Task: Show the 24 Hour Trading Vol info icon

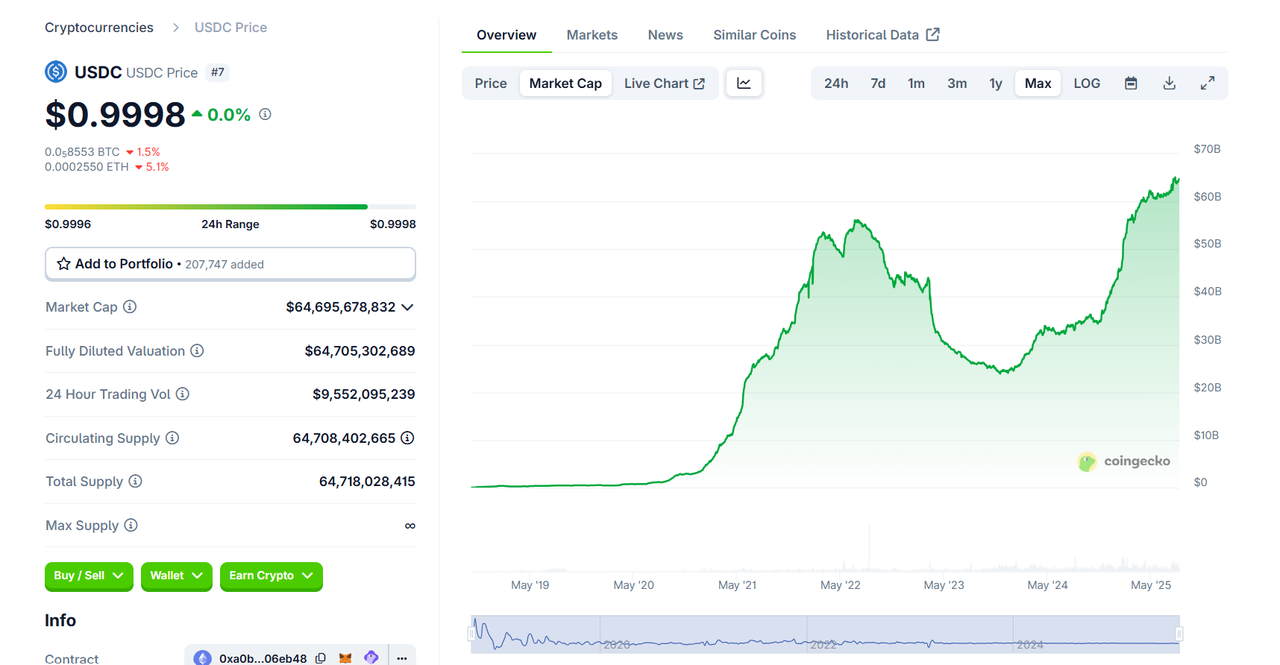Action: [183, 394]
